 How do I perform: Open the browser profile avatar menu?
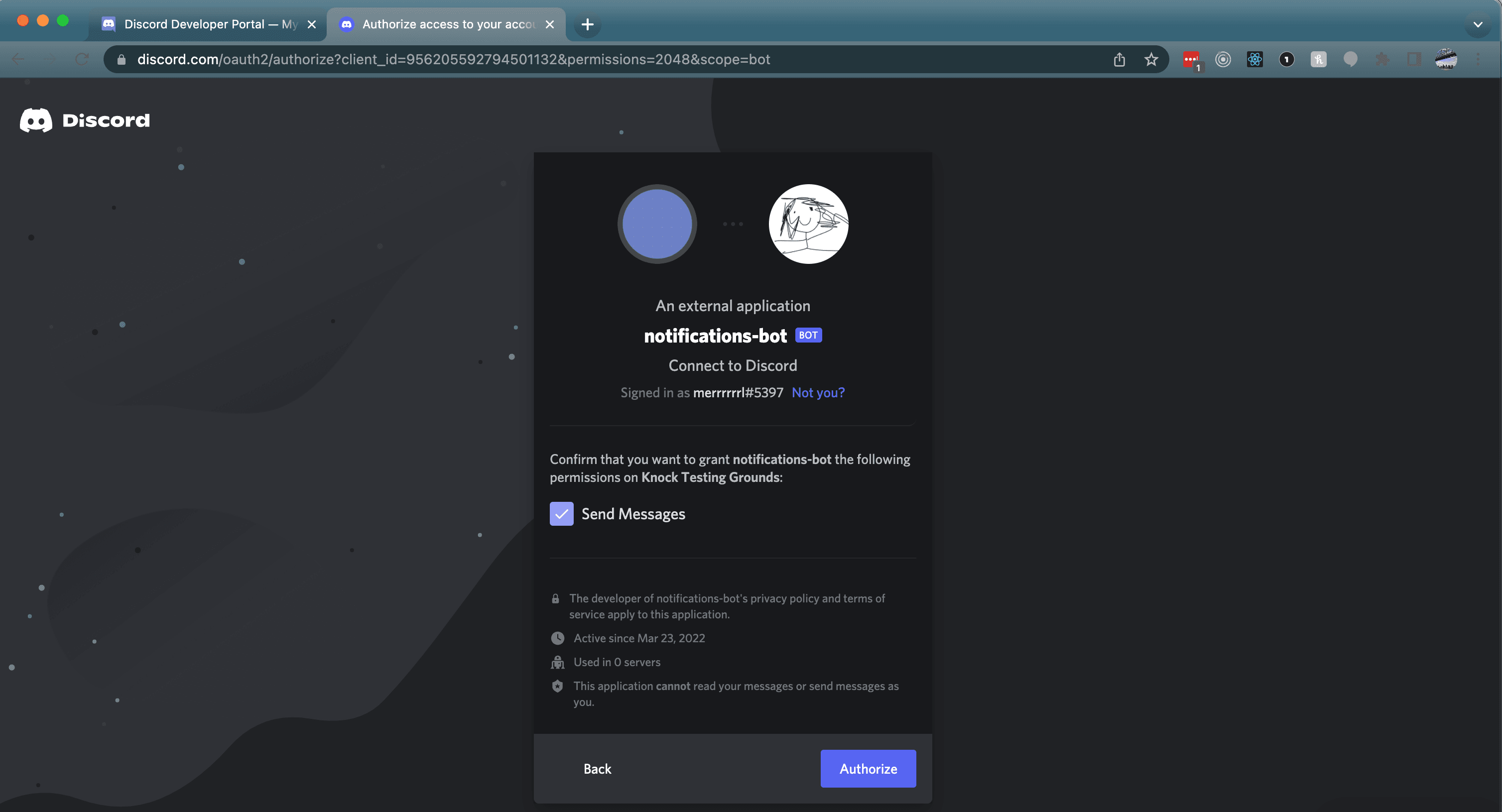(x=1447, y=59)
